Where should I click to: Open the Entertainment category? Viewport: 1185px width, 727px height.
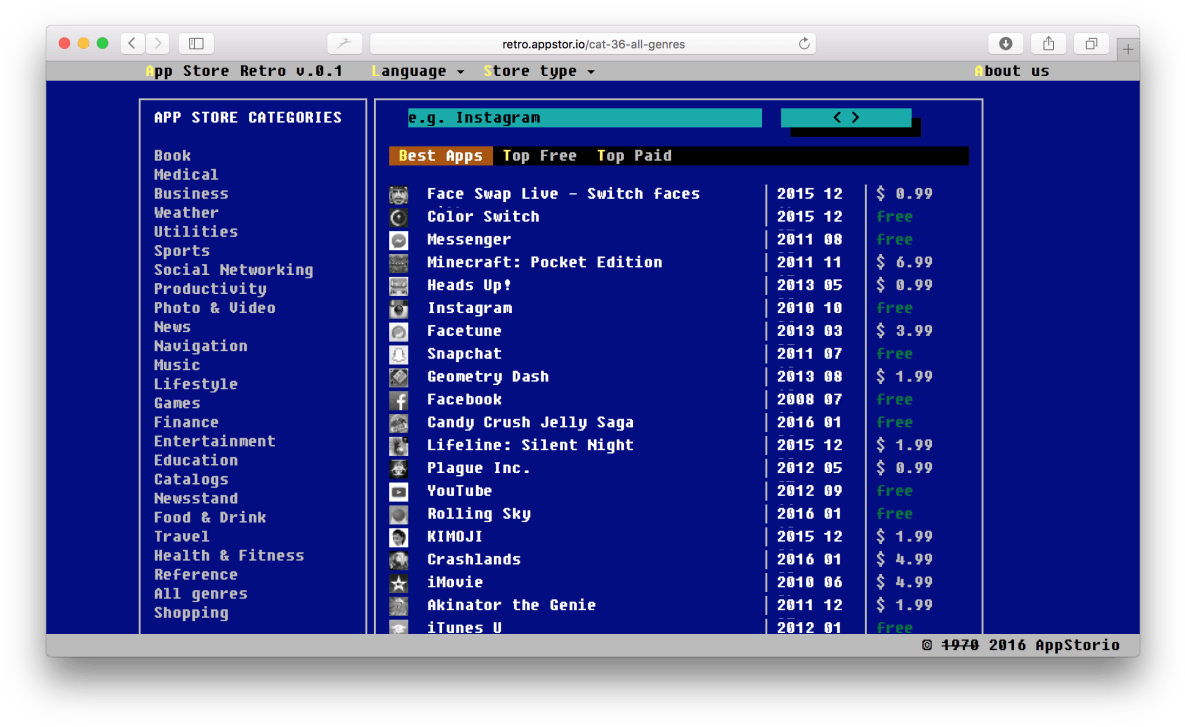(215, 441)
